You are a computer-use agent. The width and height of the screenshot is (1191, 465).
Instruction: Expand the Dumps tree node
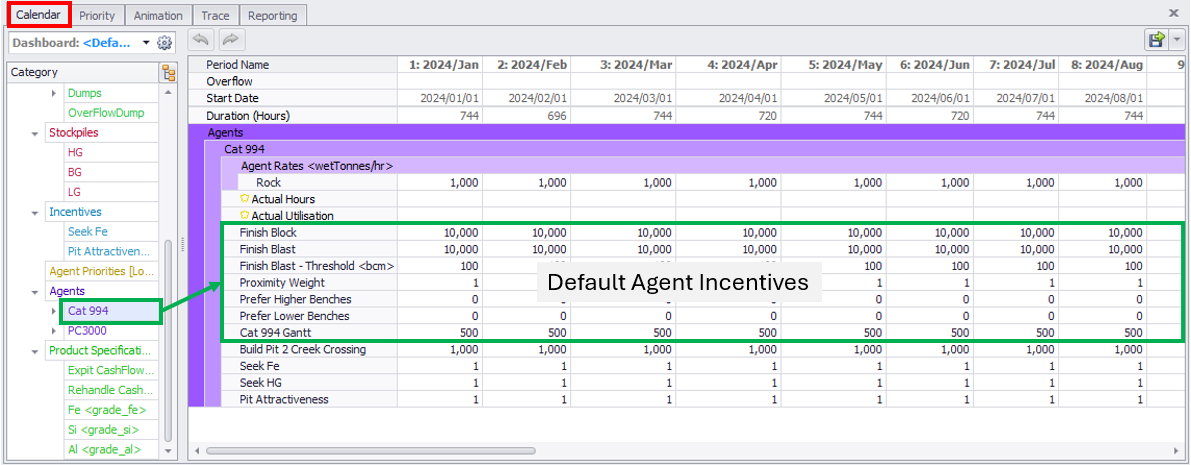click(54, 93)
